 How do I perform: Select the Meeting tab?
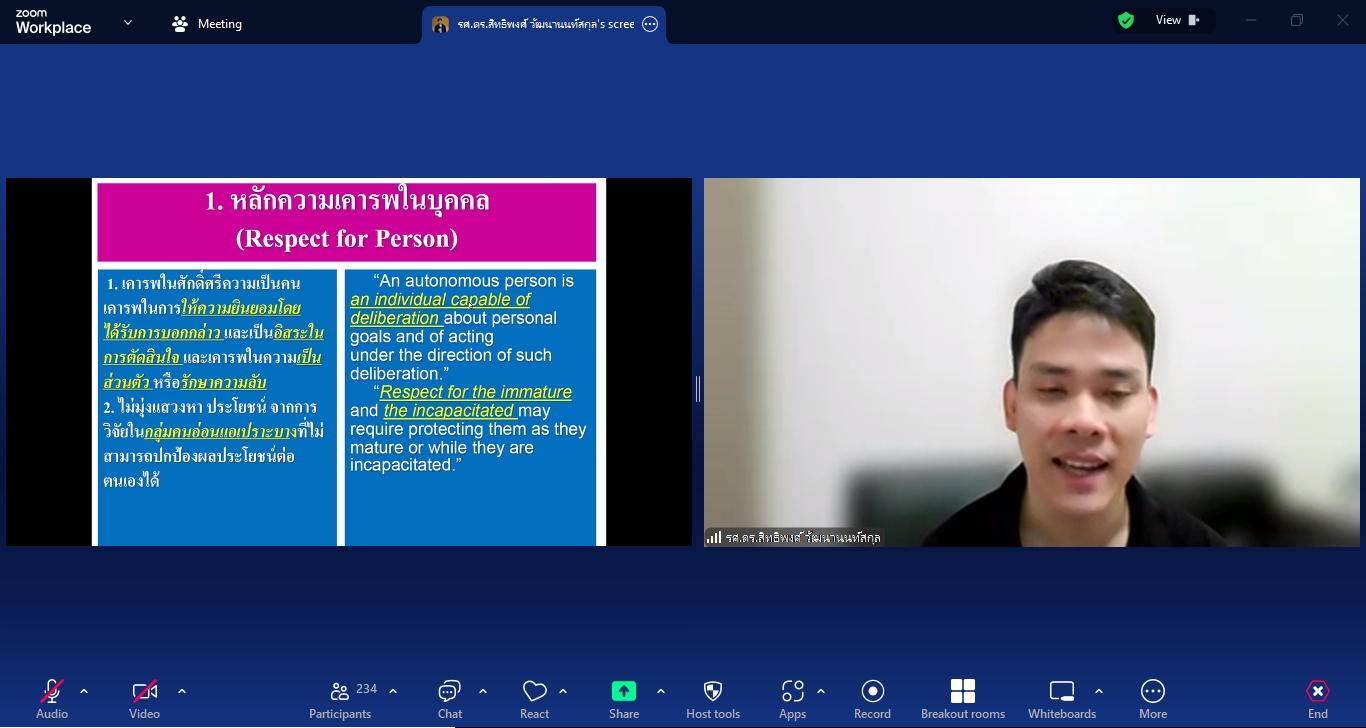[207, 24]
